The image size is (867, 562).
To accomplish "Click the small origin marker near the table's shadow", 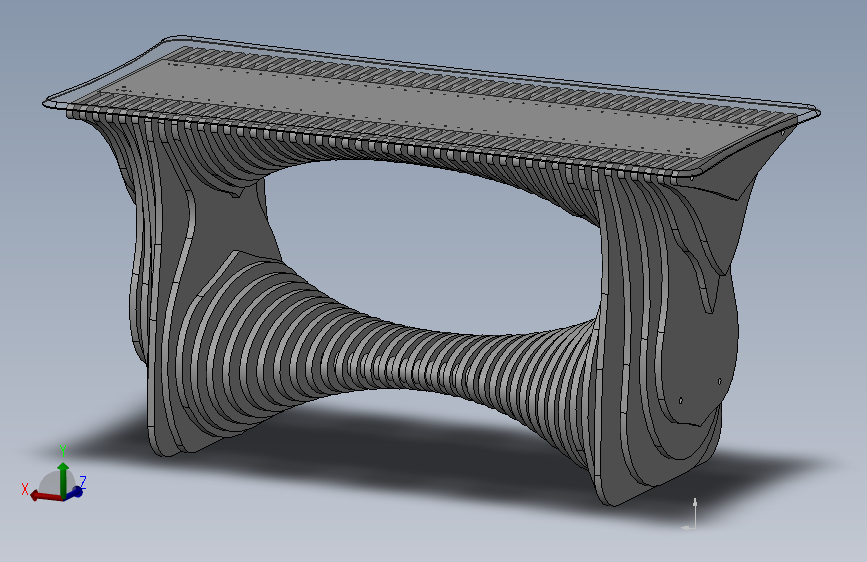I will 691,513.
